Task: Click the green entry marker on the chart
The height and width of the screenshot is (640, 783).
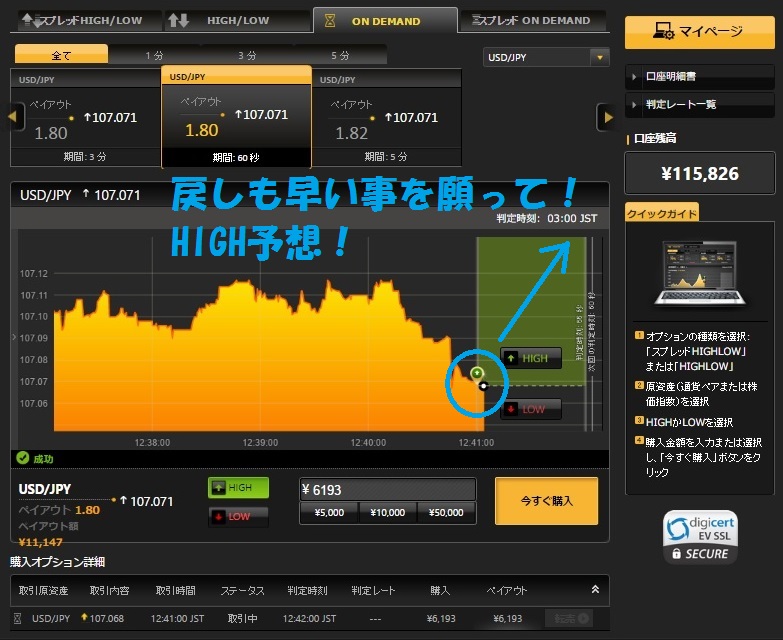Action: [477, 373]
